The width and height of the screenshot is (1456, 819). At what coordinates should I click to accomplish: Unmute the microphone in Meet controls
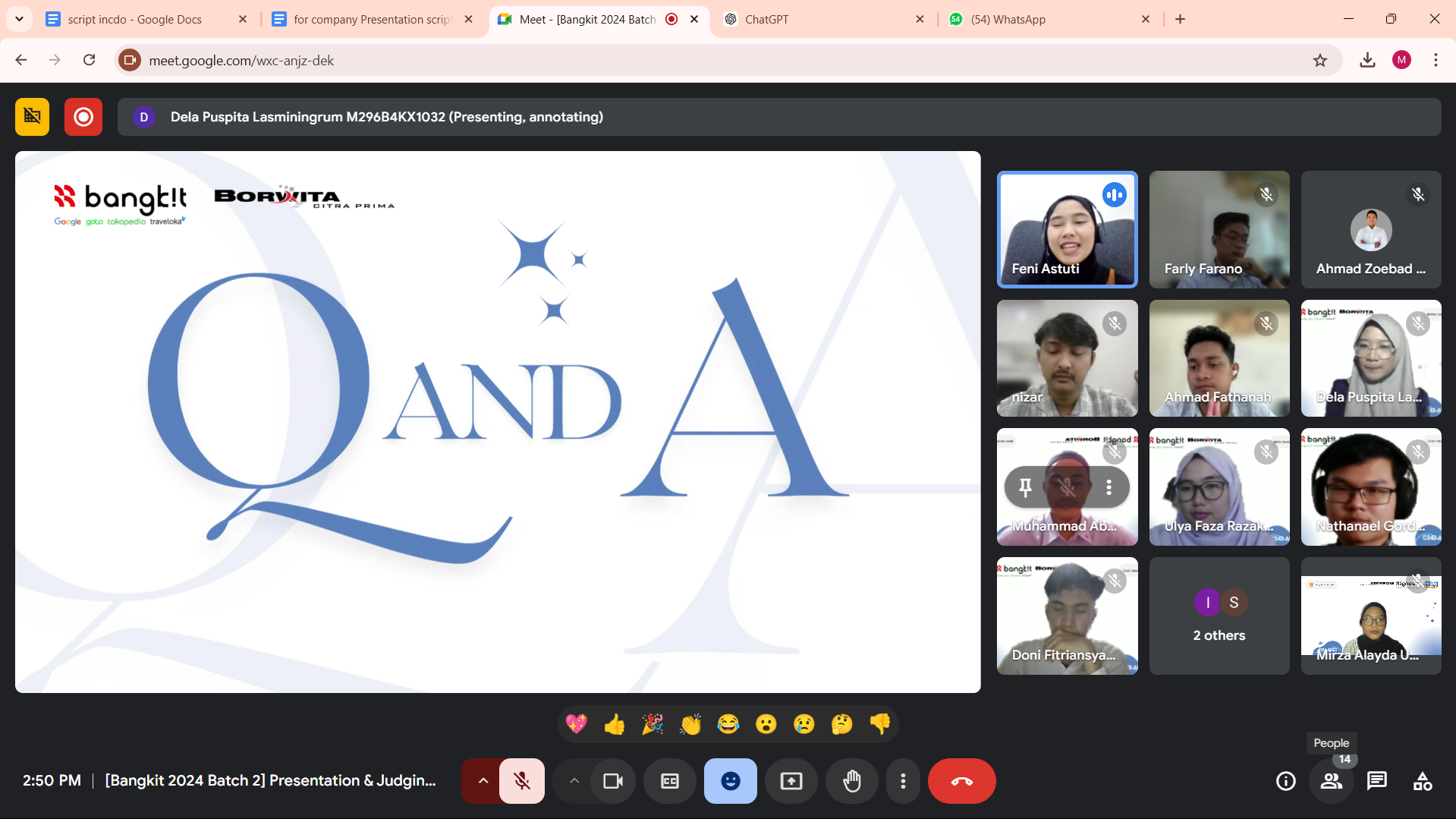[x=522, y=781]
